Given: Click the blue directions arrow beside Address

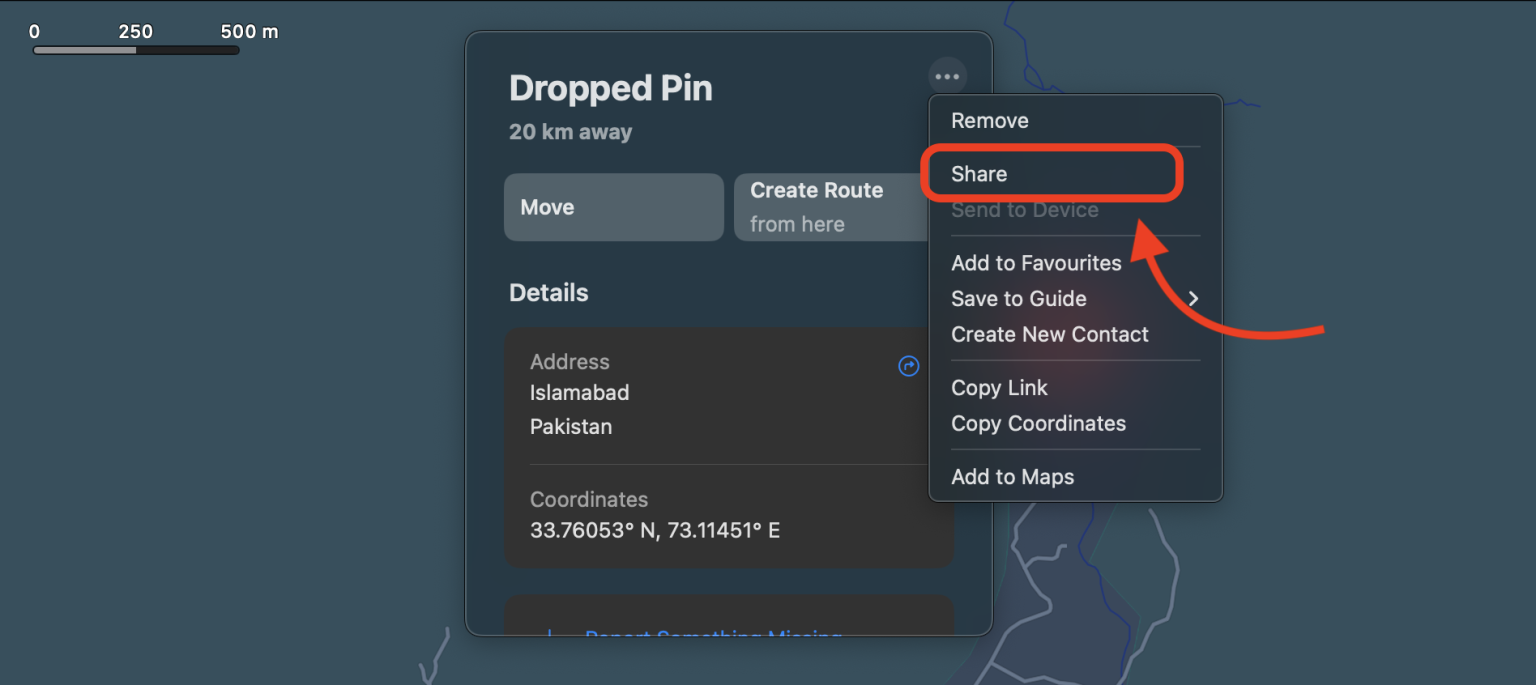Looking at the screenshot, I should pos(907,367).
